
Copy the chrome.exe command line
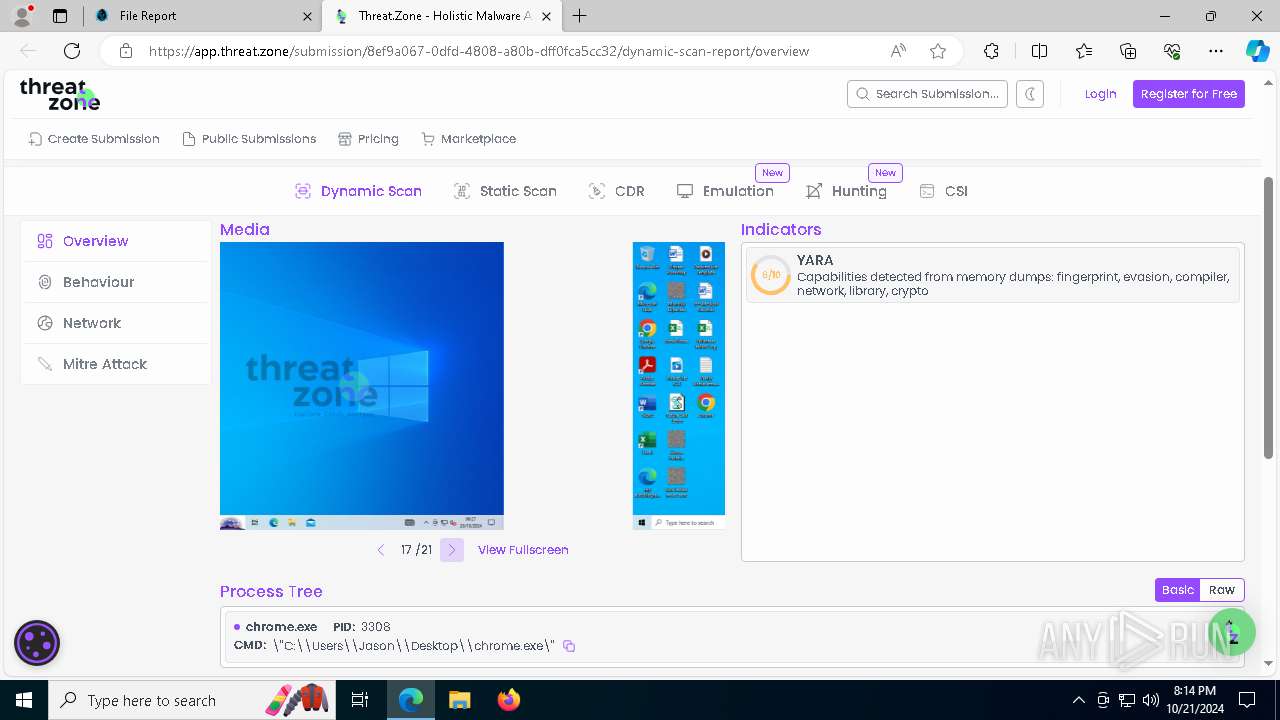pos(569,646)
